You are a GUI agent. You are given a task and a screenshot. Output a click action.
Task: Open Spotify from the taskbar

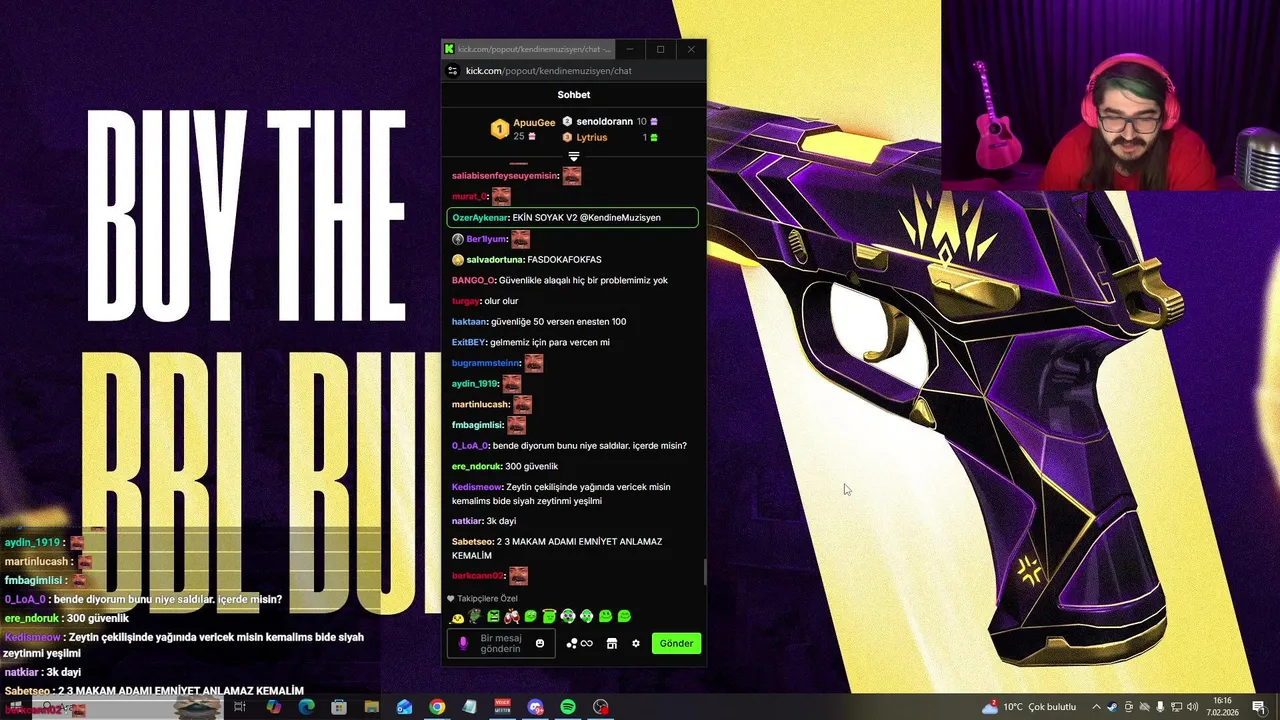coord(568,707)
